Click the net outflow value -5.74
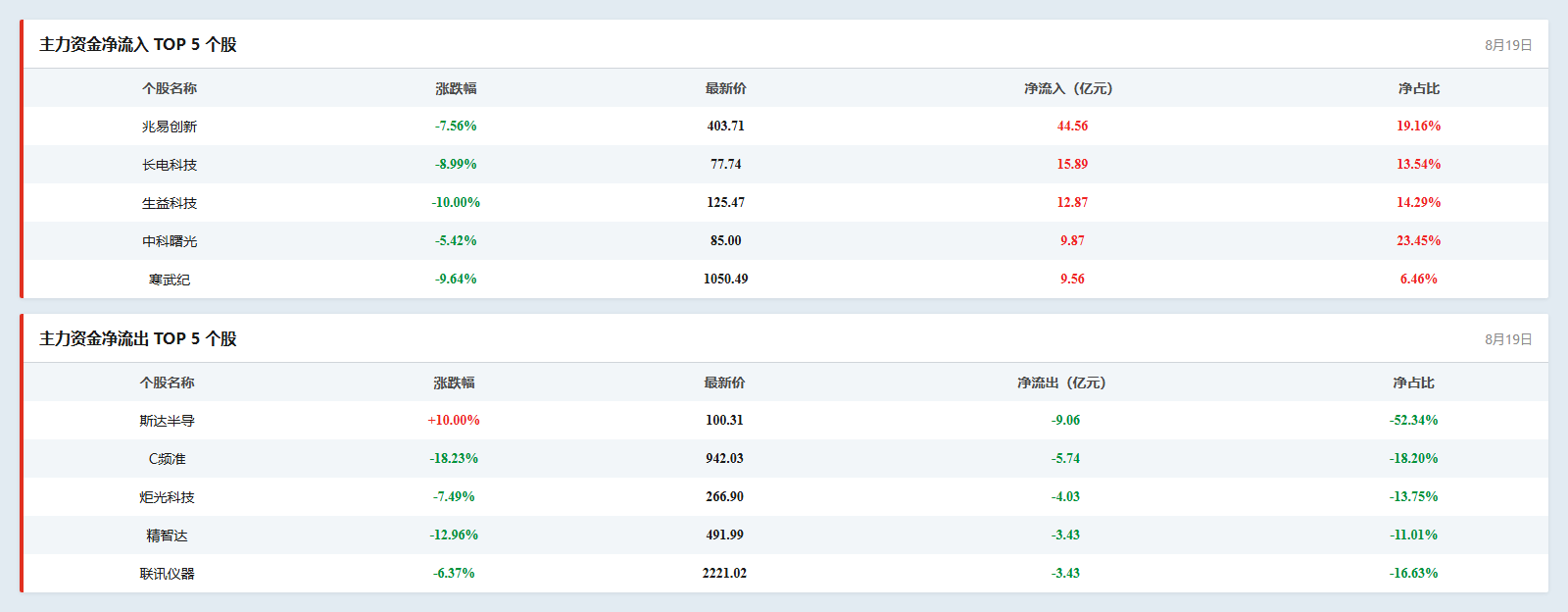 (1065, 459)
